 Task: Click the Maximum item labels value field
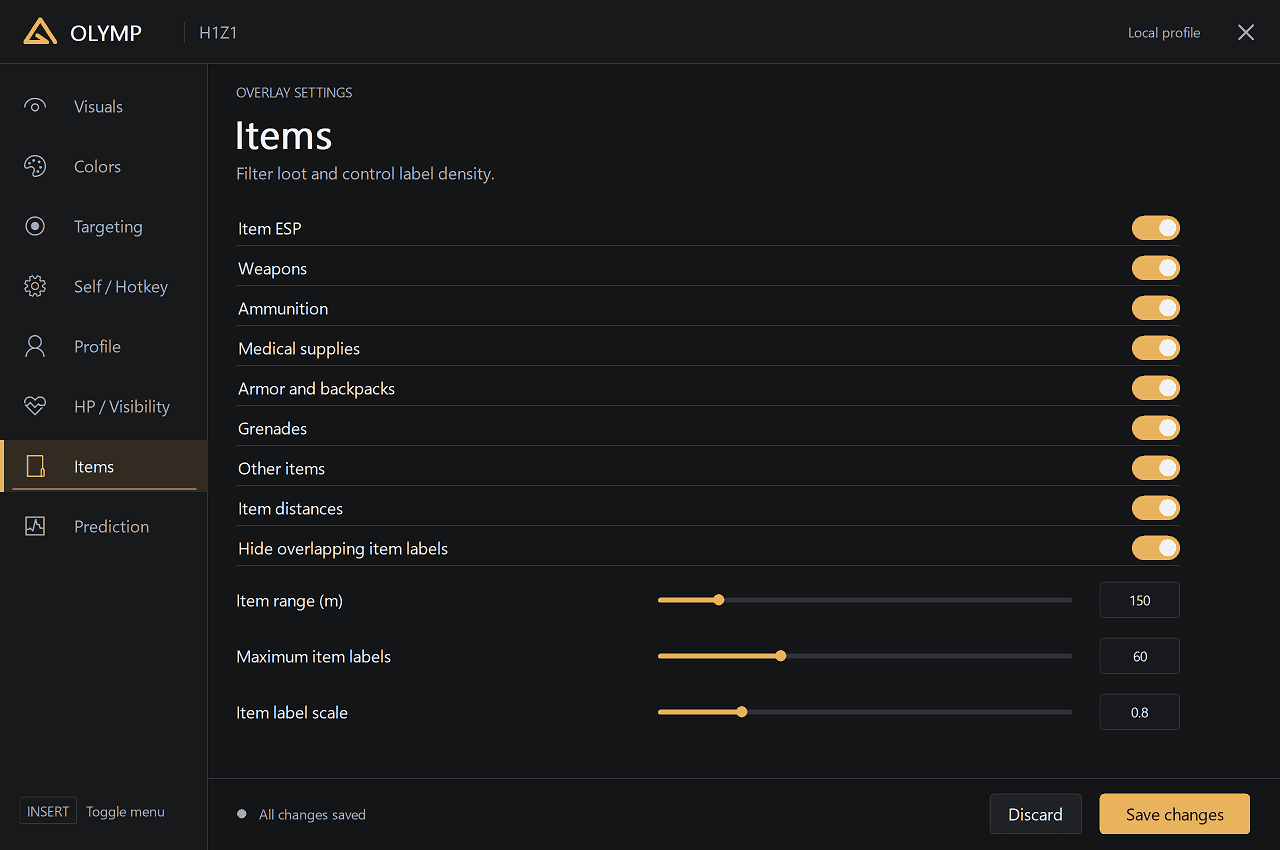1139,656
